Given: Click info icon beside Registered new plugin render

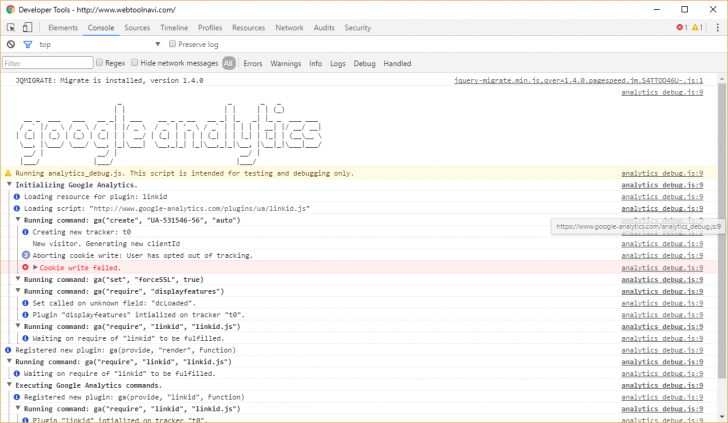Looking at the screenshot, I should [8, 350].
